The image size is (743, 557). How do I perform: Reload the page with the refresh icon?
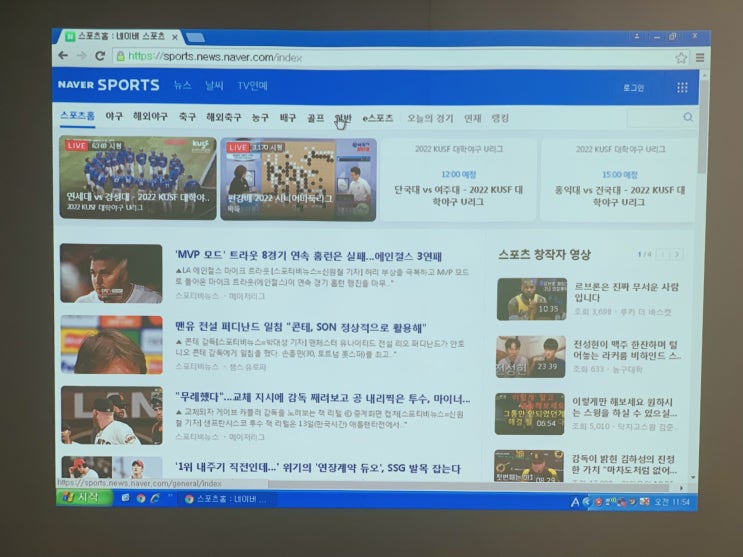pos(100,56)
